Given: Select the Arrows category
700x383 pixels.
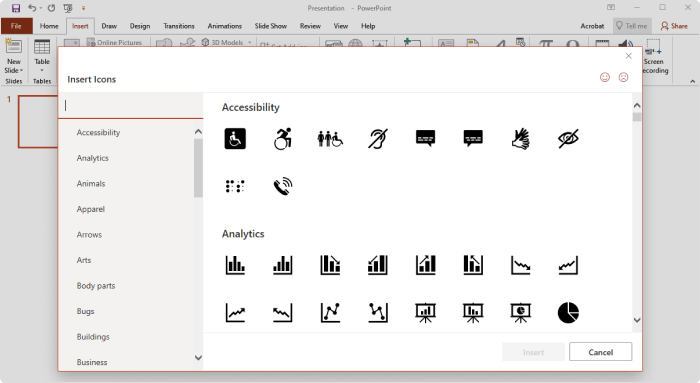Looking at the screenshot, I should pos(89,234).
